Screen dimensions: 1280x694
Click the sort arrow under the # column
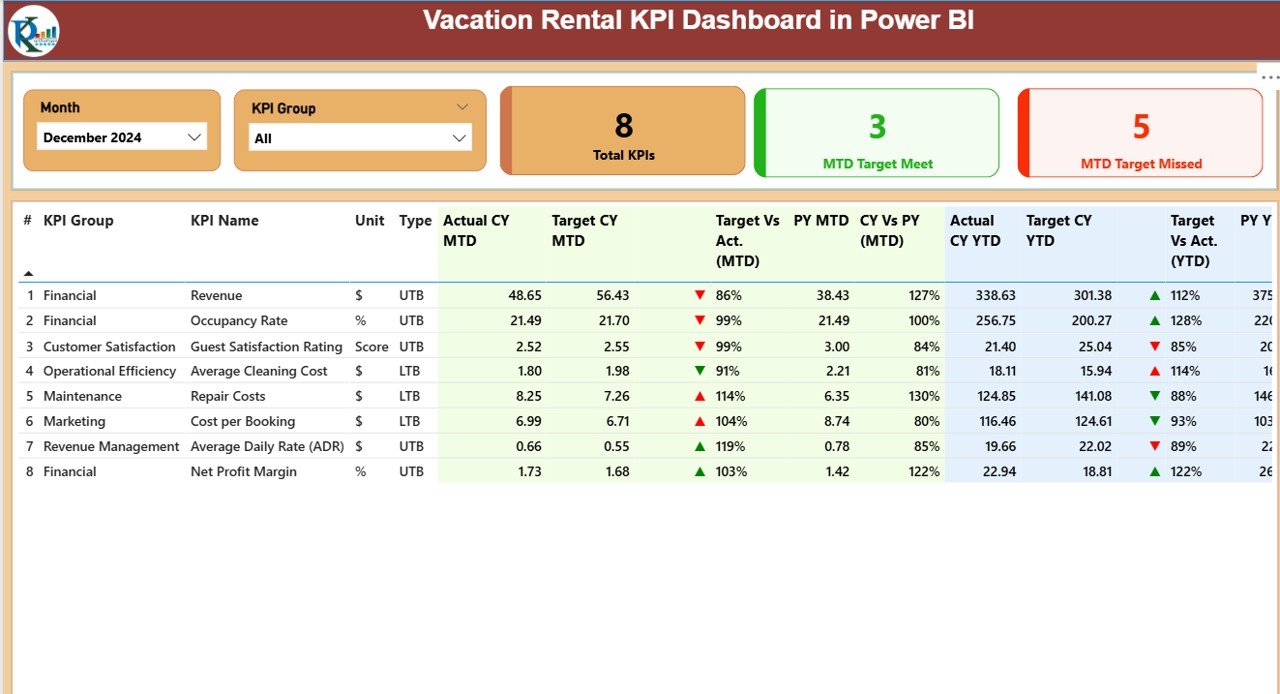[28, 273]
